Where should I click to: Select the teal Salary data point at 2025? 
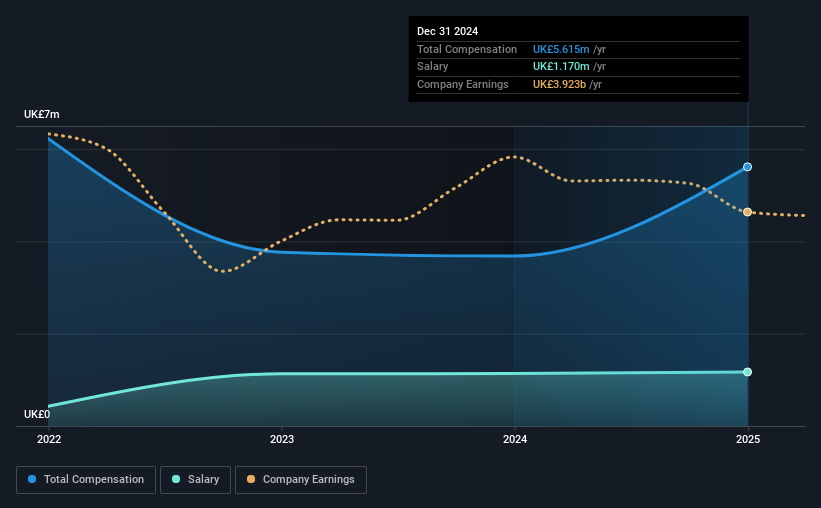point(748,372)
